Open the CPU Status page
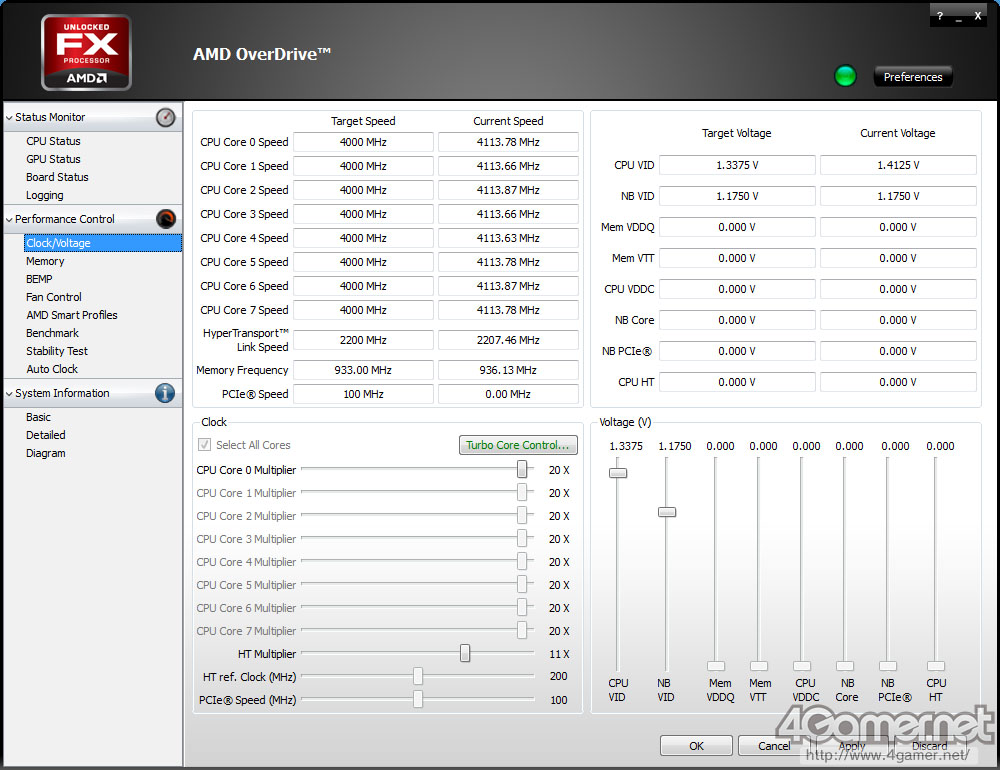Viewport: 1000px width, 770px height. click(x=53, y=141)
